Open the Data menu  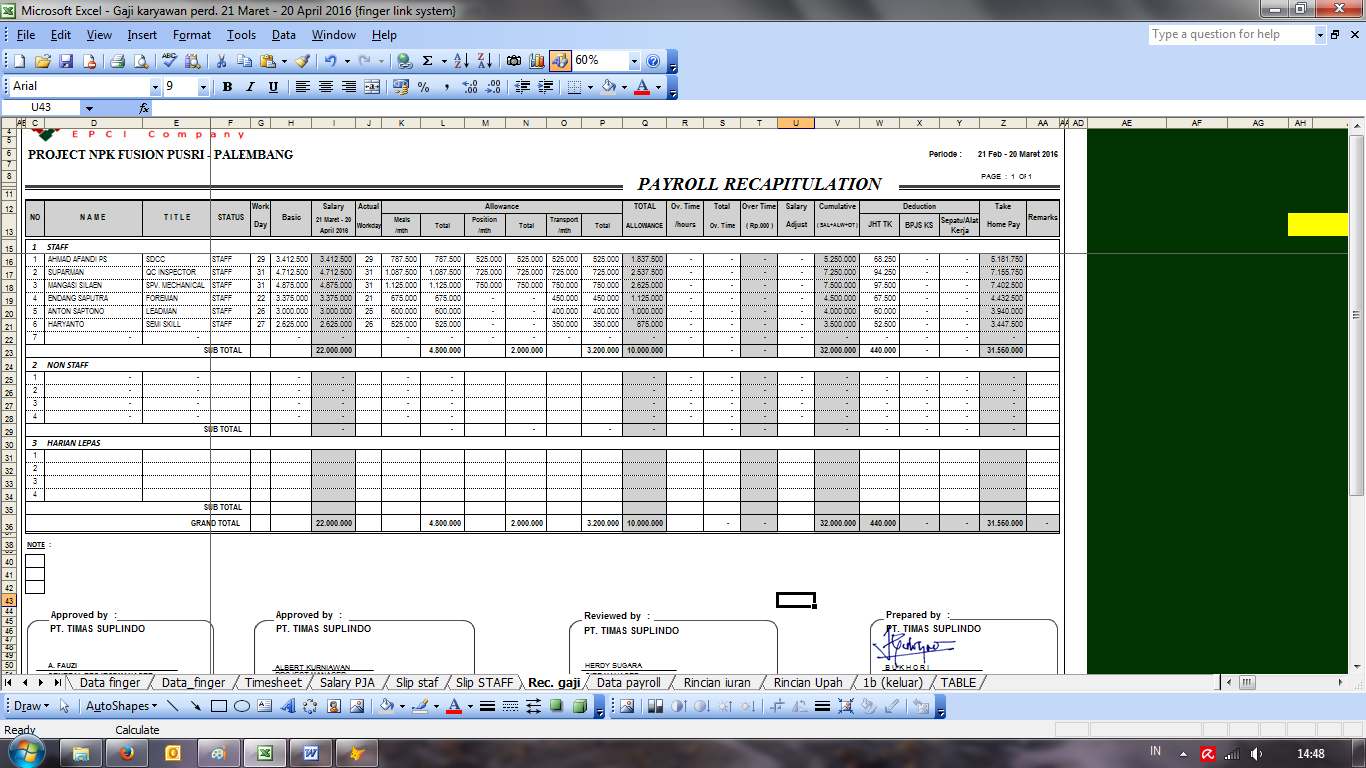point(284,35)
